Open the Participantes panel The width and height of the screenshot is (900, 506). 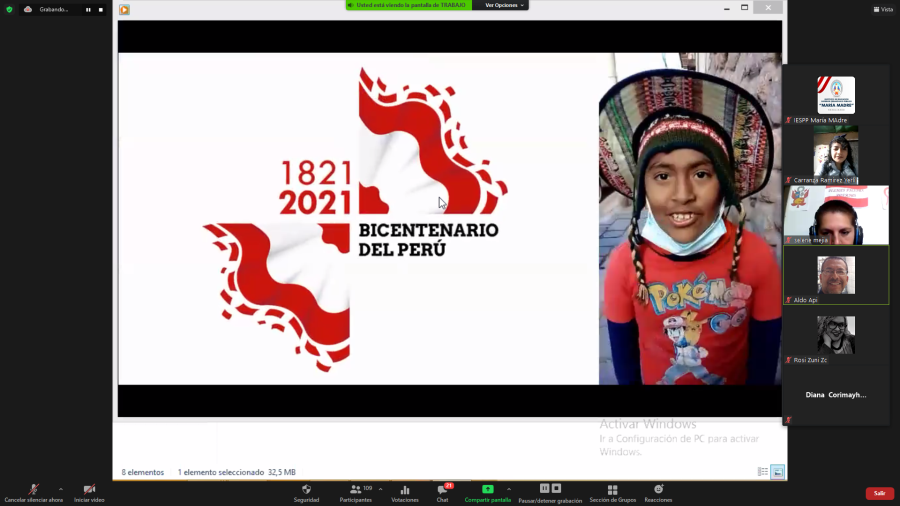[355, 490]
